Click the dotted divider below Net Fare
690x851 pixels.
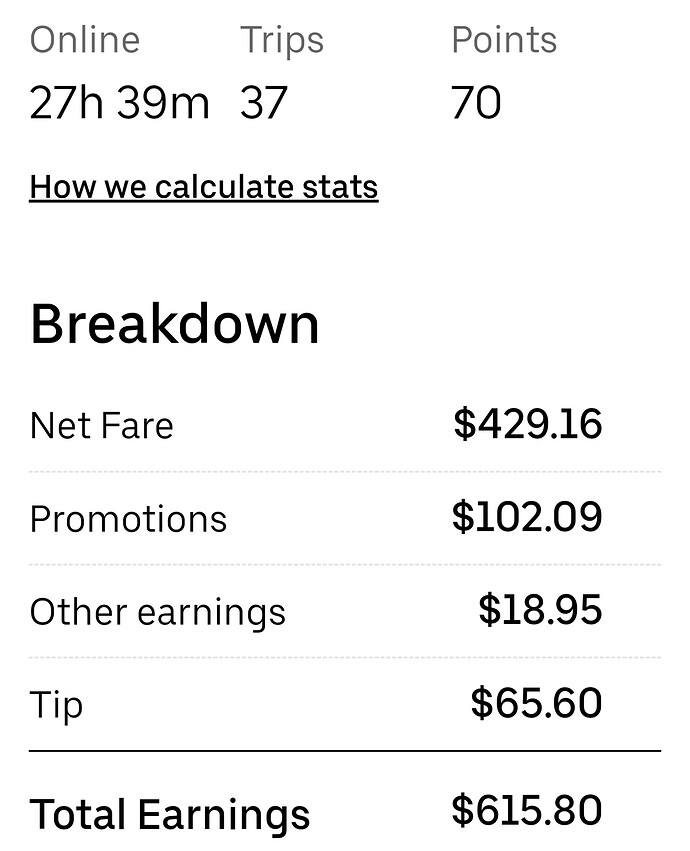pyautogui.click(x=345, y=471)
